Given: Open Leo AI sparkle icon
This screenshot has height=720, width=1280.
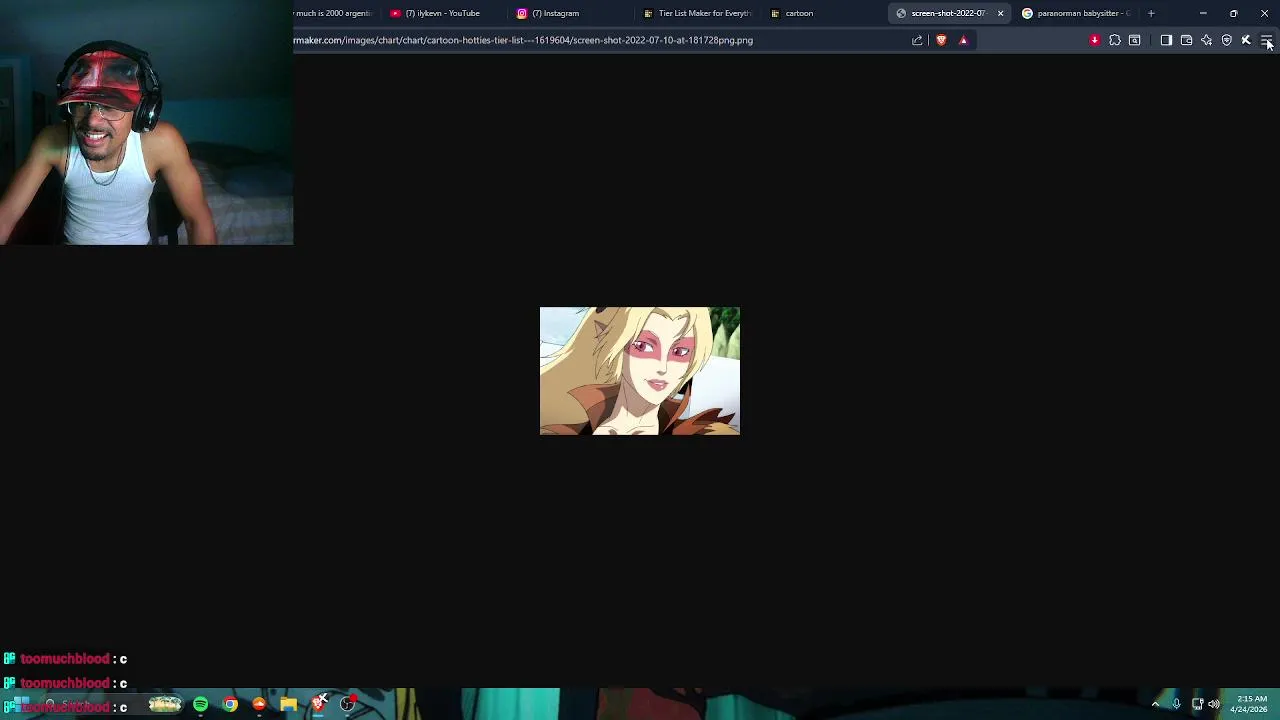Looking at the screenshot, I should [x=1206, y=40].
